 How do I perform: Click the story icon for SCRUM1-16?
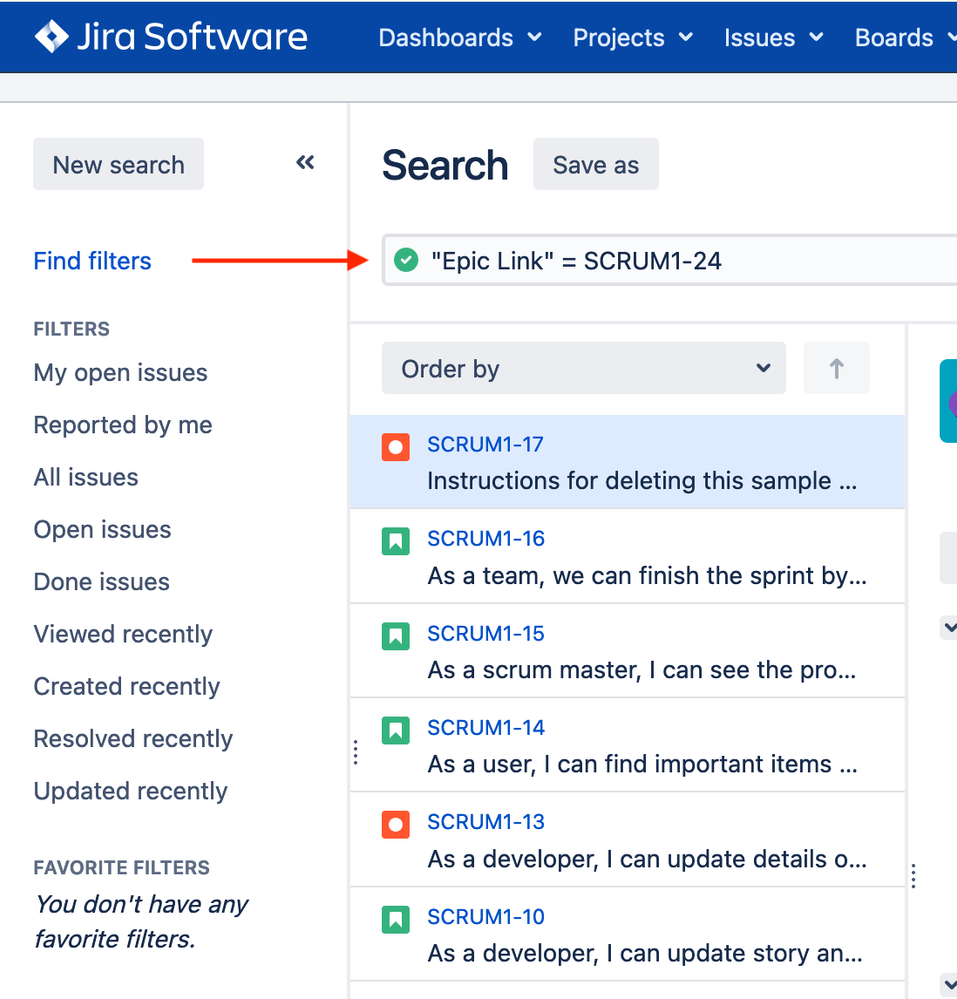396,541
